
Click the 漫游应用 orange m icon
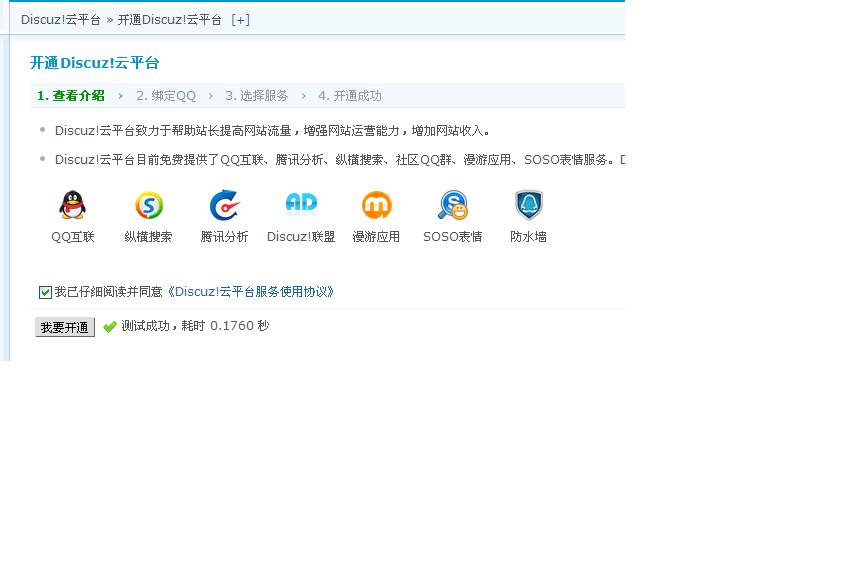pyautogui.click(x=377, y=205)
